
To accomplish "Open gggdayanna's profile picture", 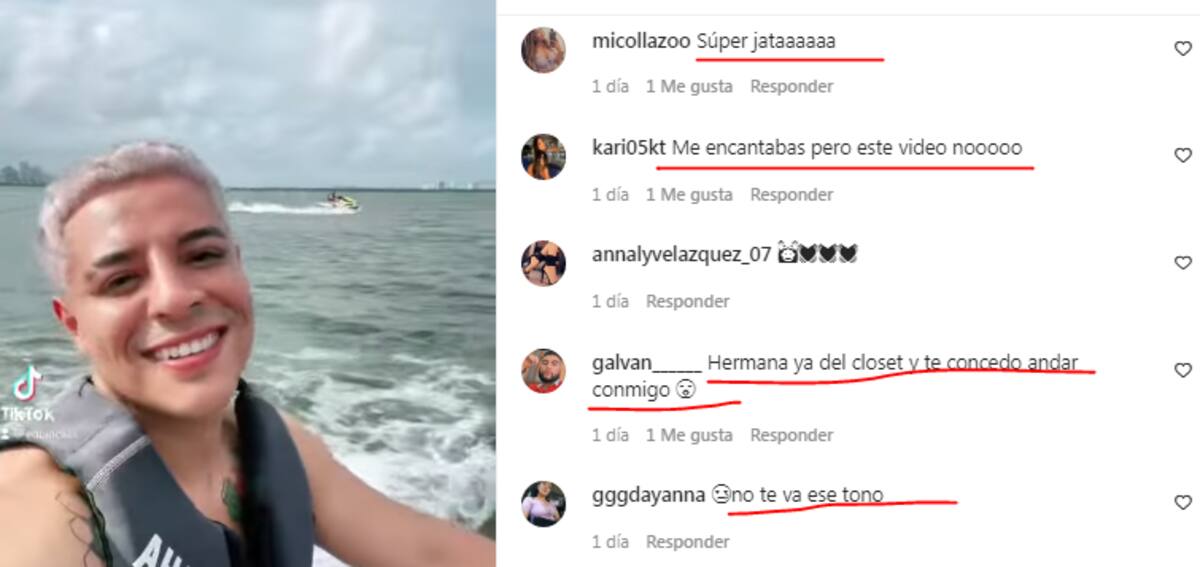I will click(x=544, y=504).
